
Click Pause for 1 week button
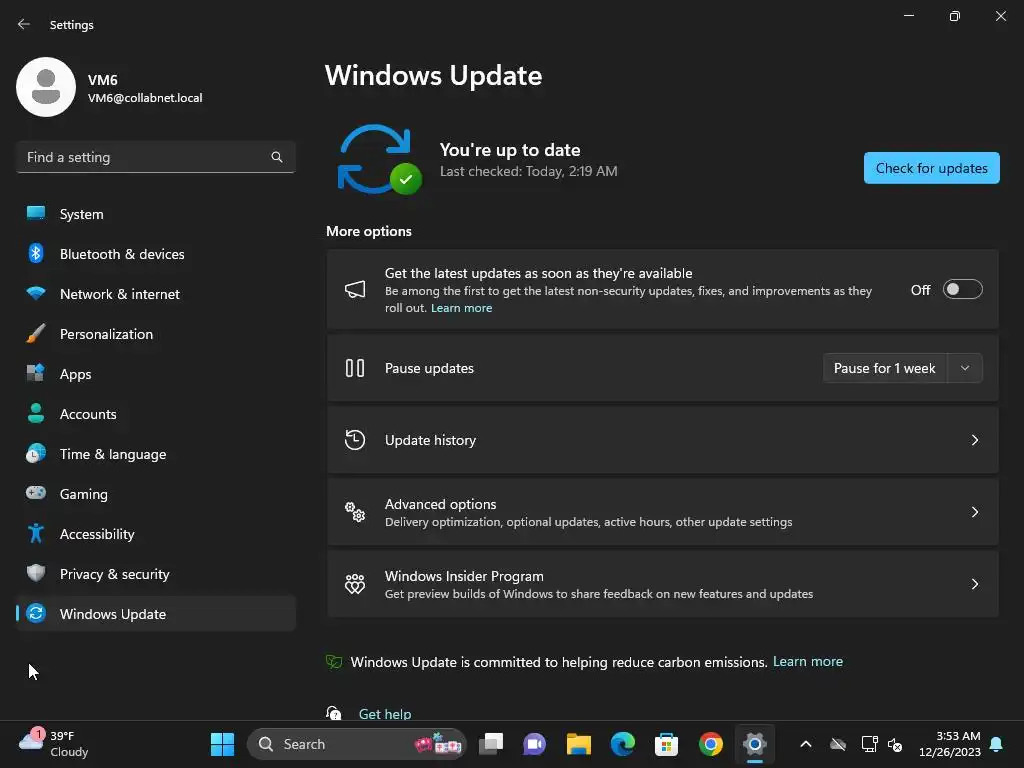pyautogui.click(x=885, y=368)
